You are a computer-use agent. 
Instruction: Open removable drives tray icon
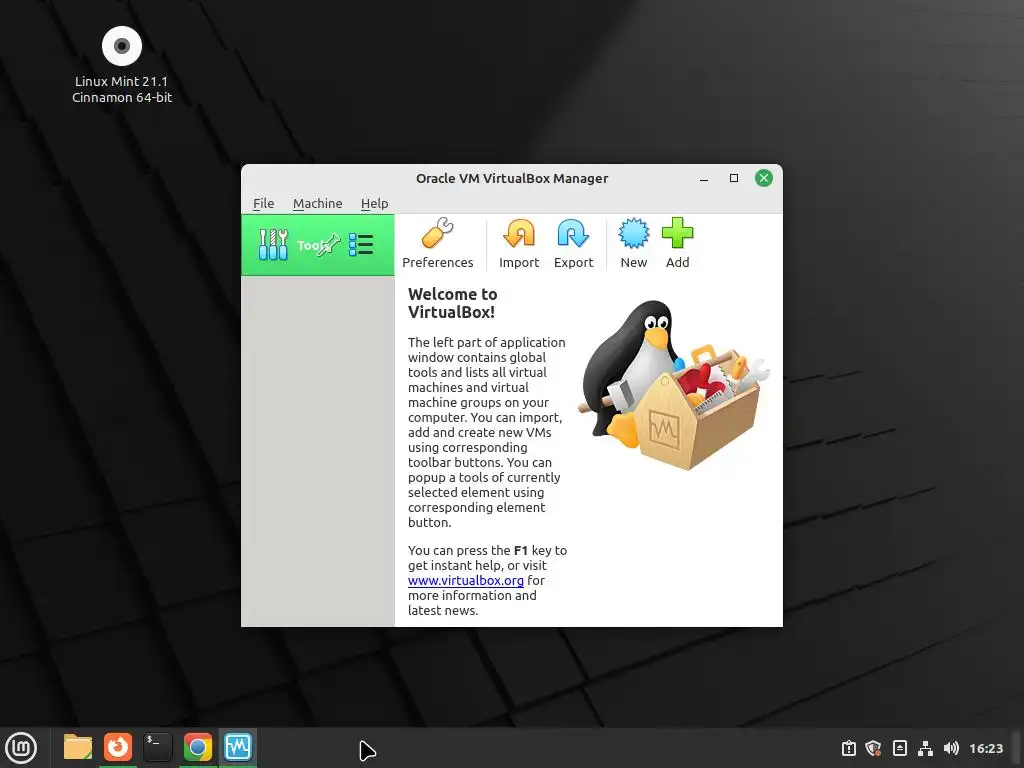[899, 748]
